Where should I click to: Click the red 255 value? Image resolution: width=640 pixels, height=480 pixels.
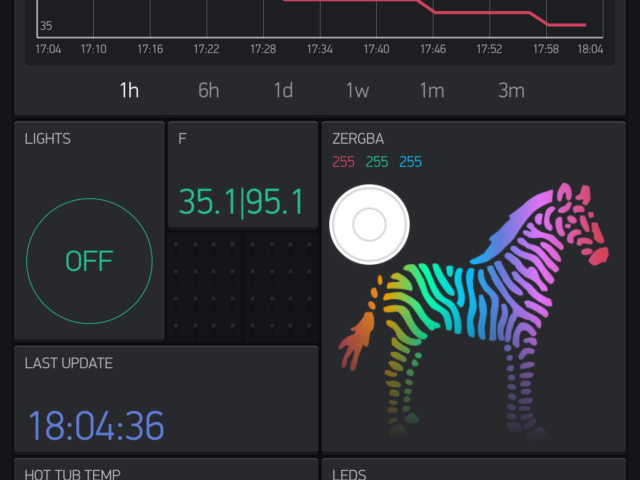[x=343, y=162]
